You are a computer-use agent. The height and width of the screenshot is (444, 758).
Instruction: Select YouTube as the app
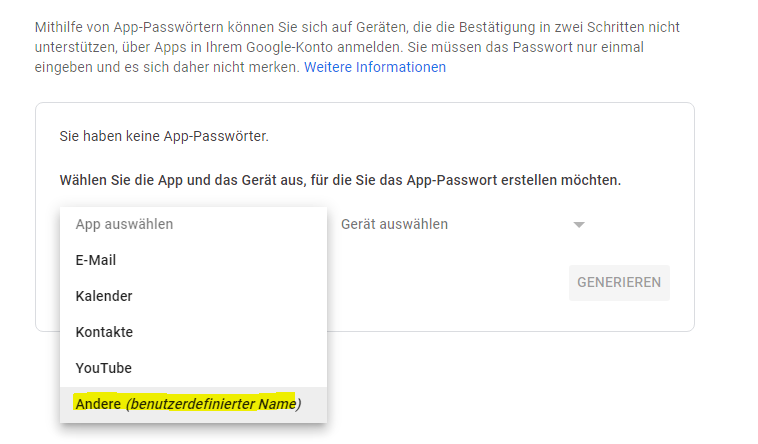pyautogui.click(x=193, y=368)
